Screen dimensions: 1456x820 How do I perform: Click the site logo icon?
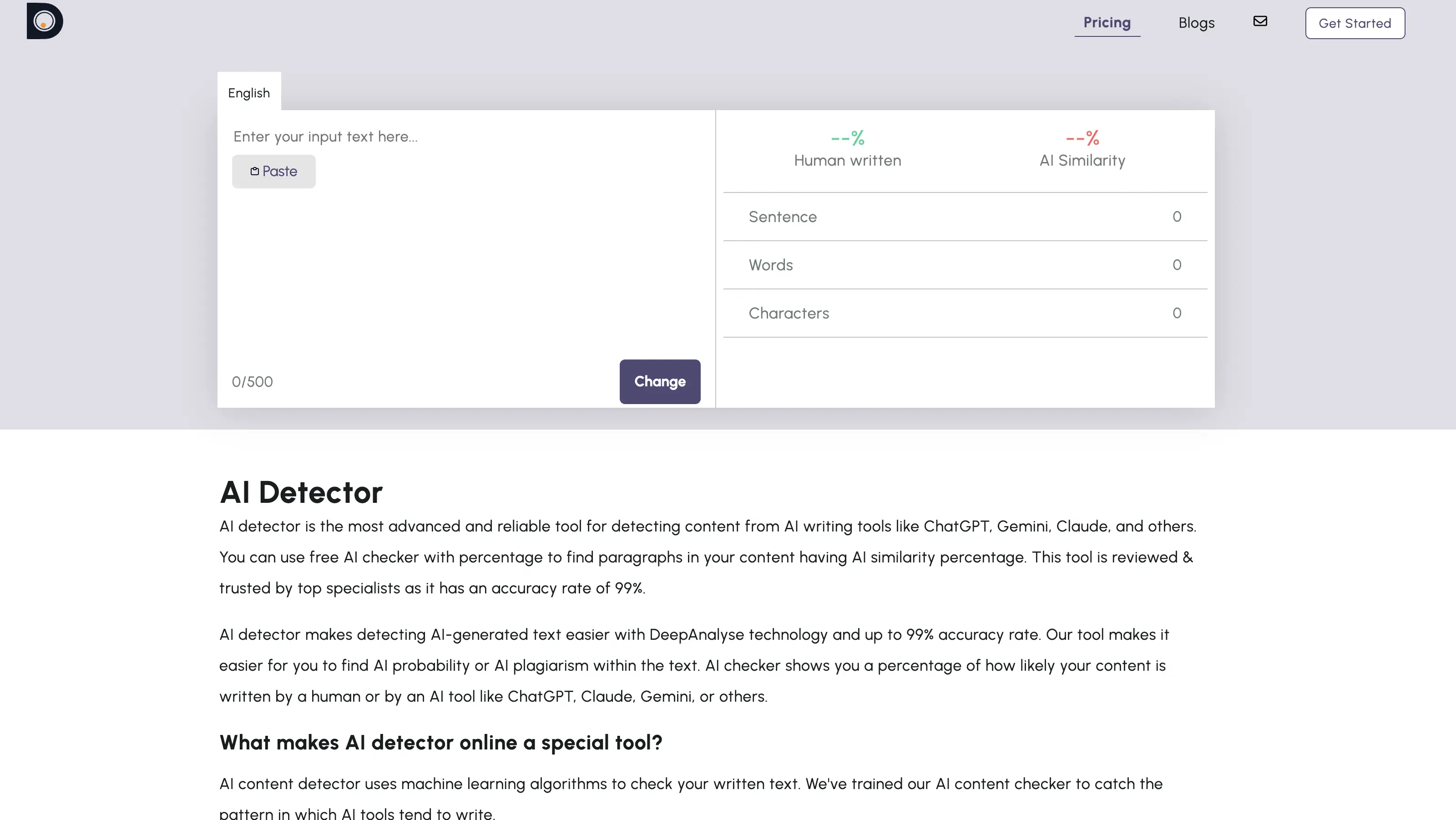coord(45,21)
